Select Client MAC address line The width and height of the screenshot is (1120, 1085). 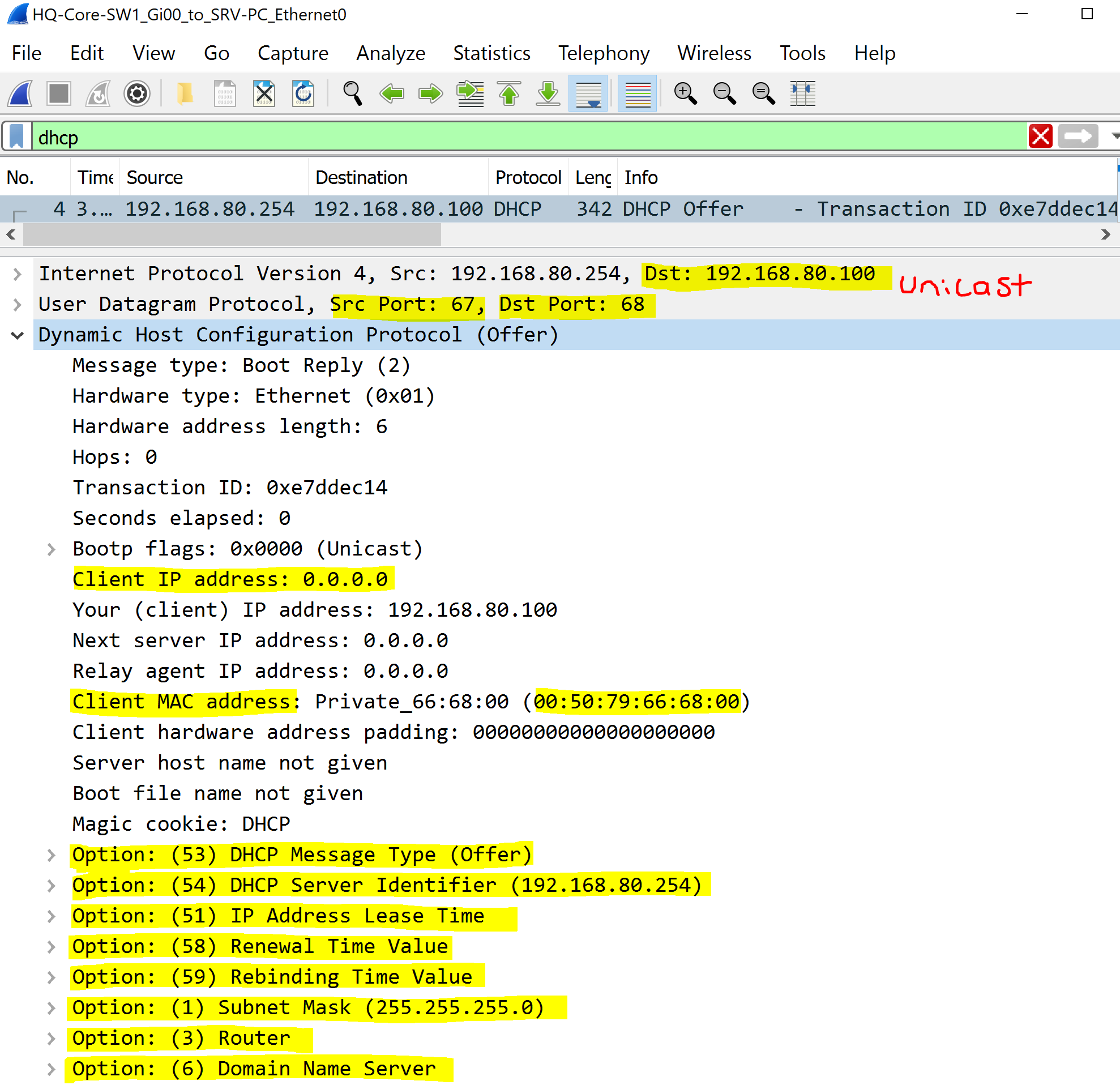click(412, 702)
